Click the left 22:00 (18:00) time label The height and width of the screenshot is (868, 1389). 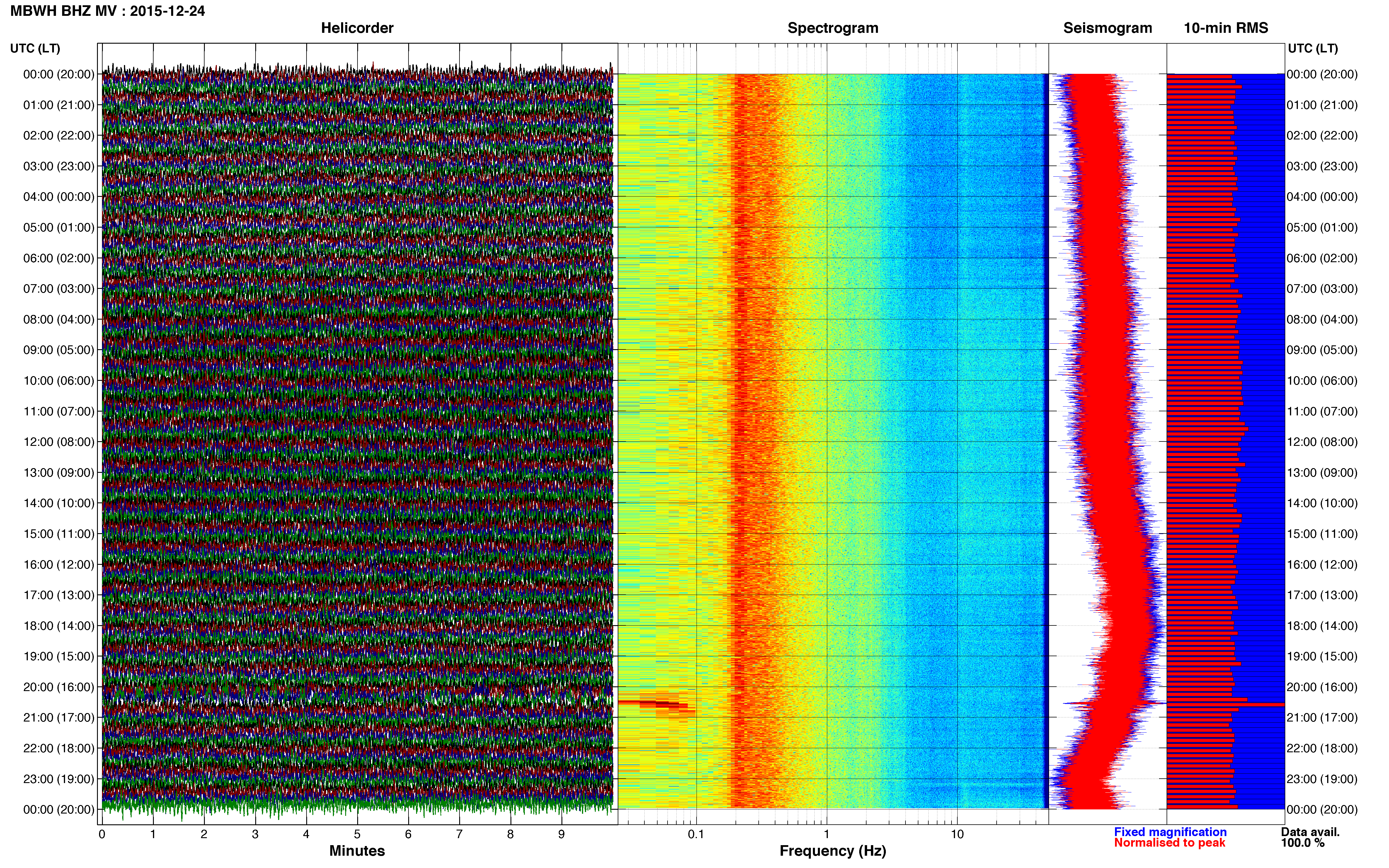(x=59, y=748)
